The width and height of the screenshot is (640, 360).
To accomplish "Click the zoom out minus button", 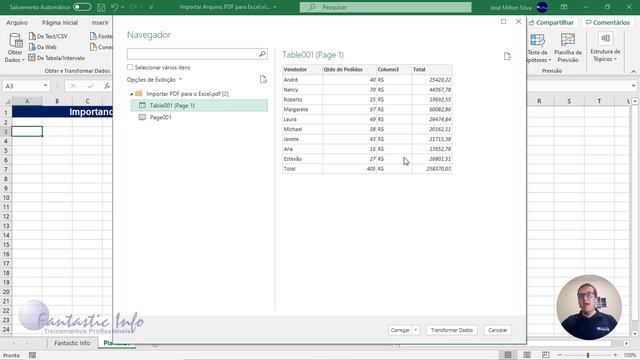I will click(x=560, y=356).
